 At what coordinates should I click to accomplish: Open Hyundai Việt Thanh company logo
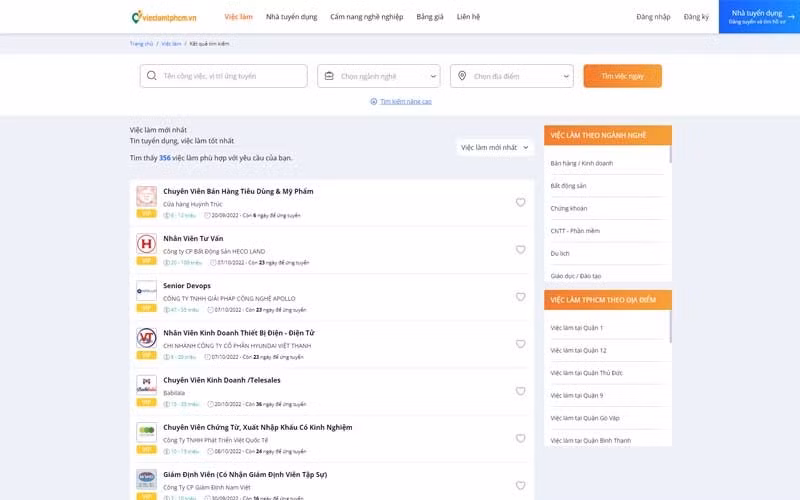tap(146, 338)
